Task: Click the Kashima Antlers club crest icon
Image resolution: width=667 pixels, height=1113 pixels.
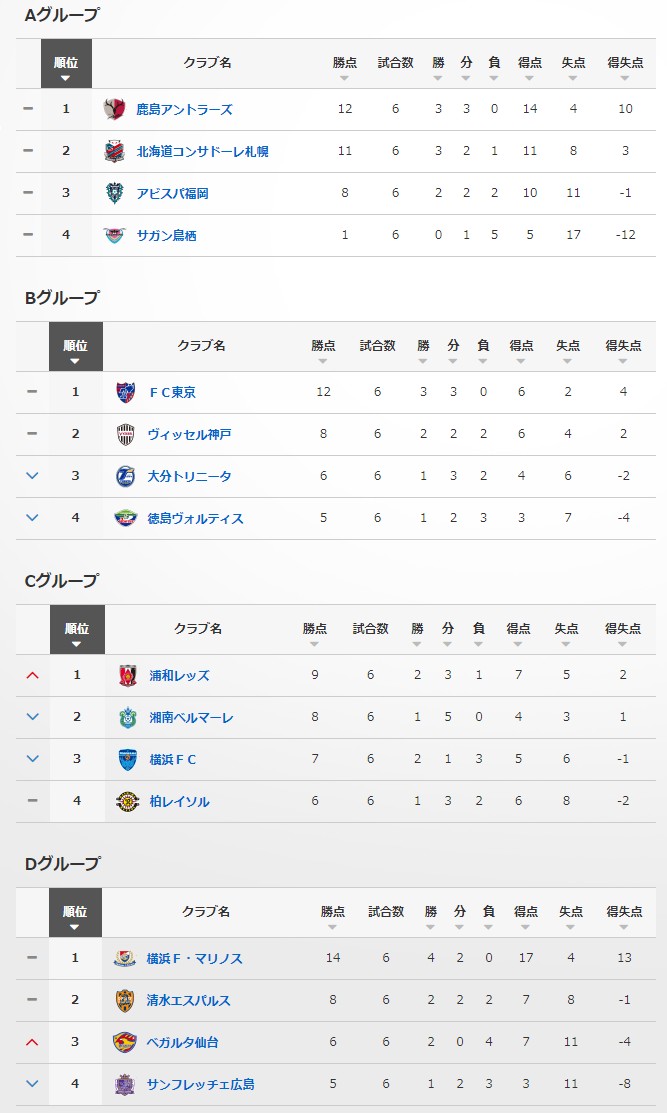Action: 115,109
